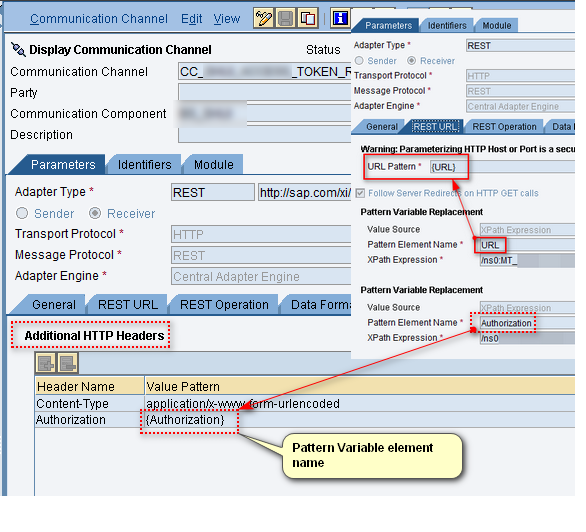
Task: Open the REST URL sub-tab in overlay panel
Action: click(x=435, y=127)
